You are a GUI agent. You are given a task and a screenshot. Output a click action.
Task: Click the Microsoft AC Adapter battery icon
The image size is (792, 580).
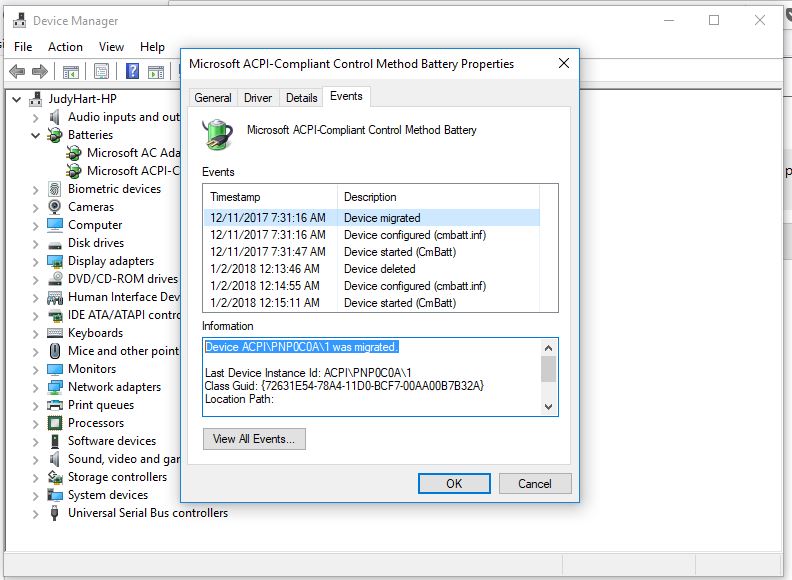pos(73,153)
